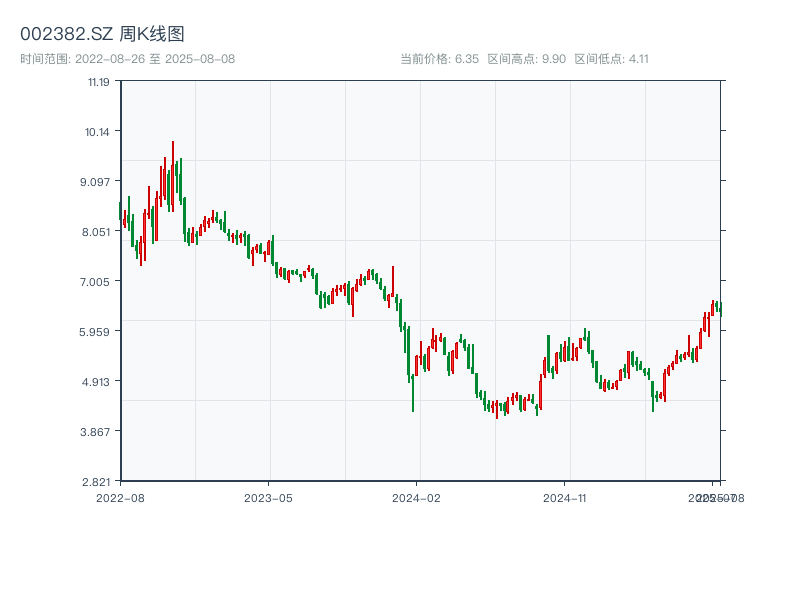Select the 2022-08 x-axis date label

coord(120,497)
